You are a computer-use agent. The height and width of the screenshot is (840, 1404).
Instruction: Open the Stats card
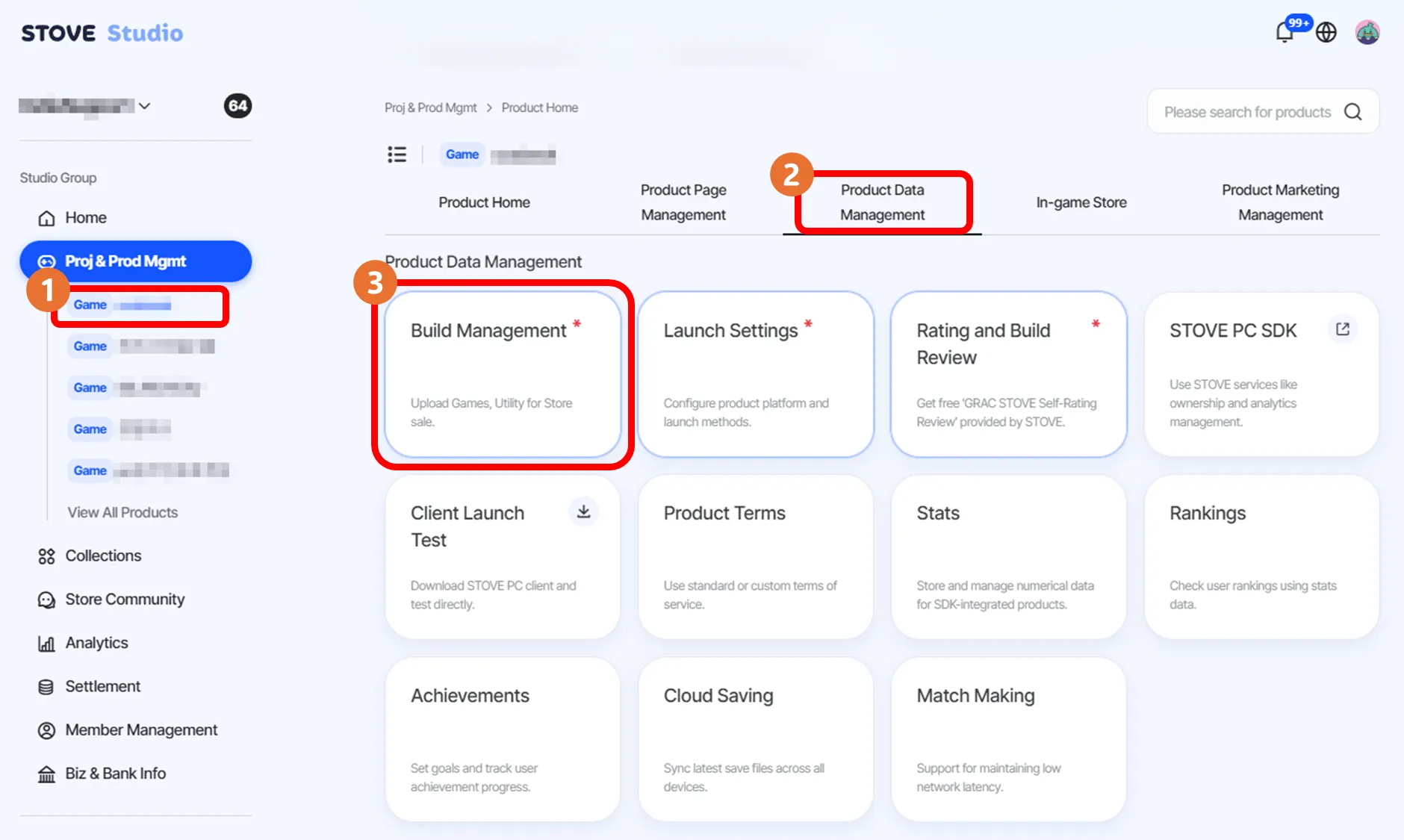coord(1009,557)
